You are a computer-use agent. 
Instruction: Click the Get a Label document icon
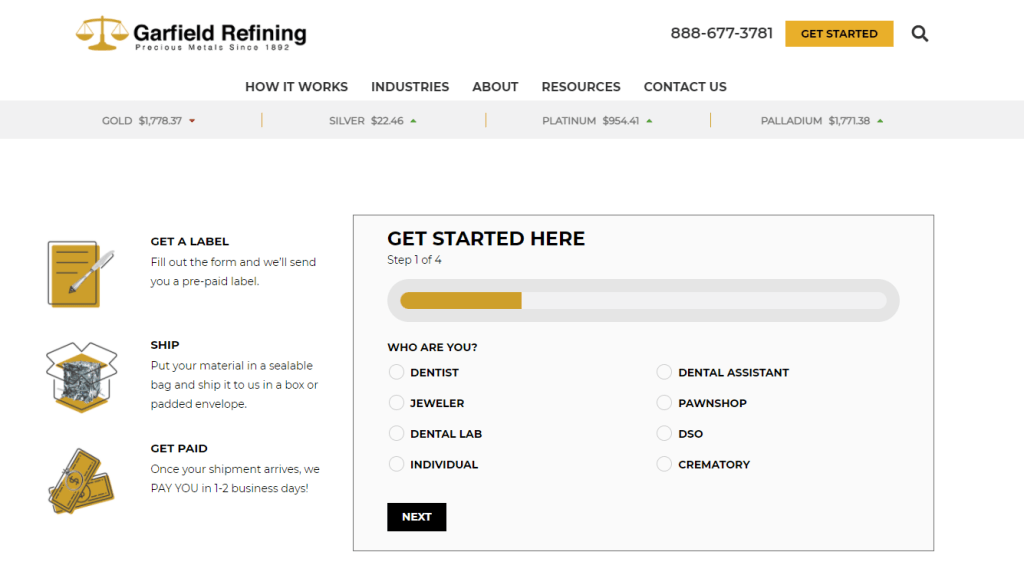[74, 273]
